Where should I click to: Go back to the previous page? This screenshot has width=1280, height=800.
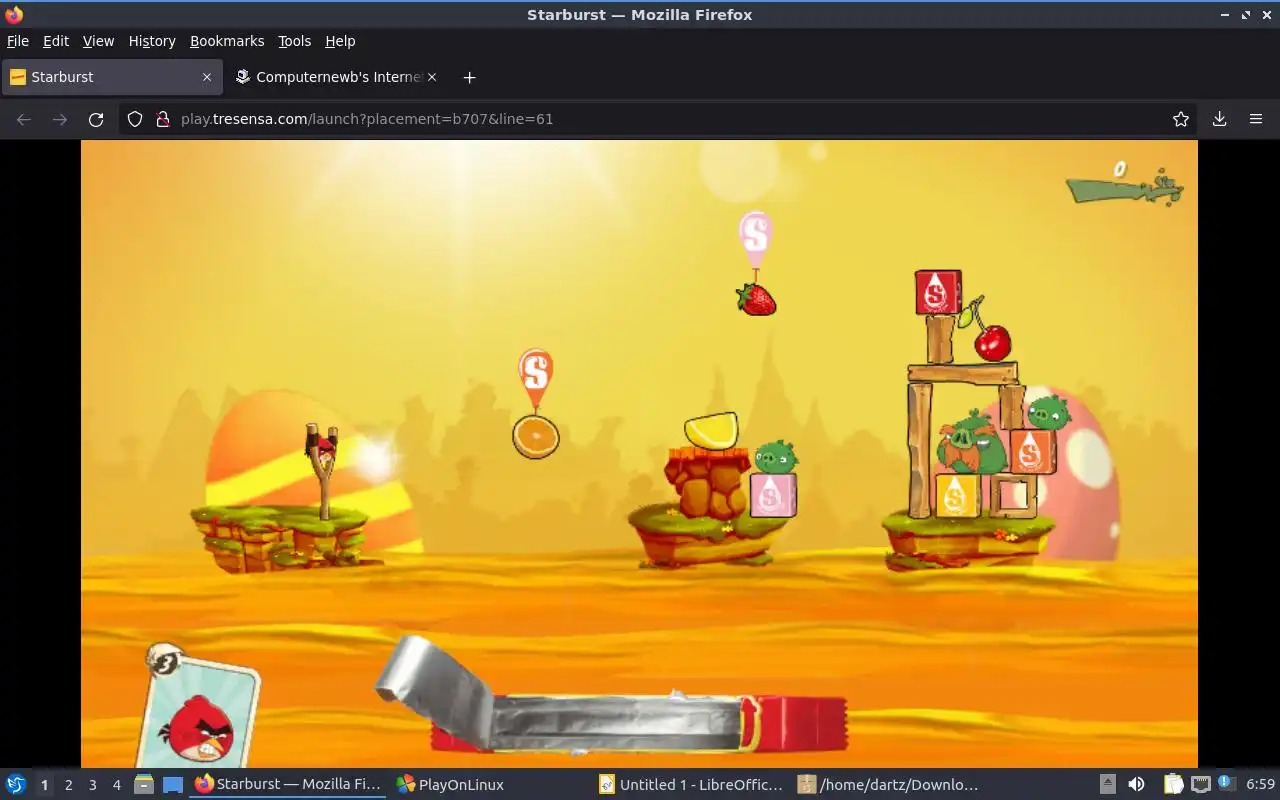coord(24,119)
